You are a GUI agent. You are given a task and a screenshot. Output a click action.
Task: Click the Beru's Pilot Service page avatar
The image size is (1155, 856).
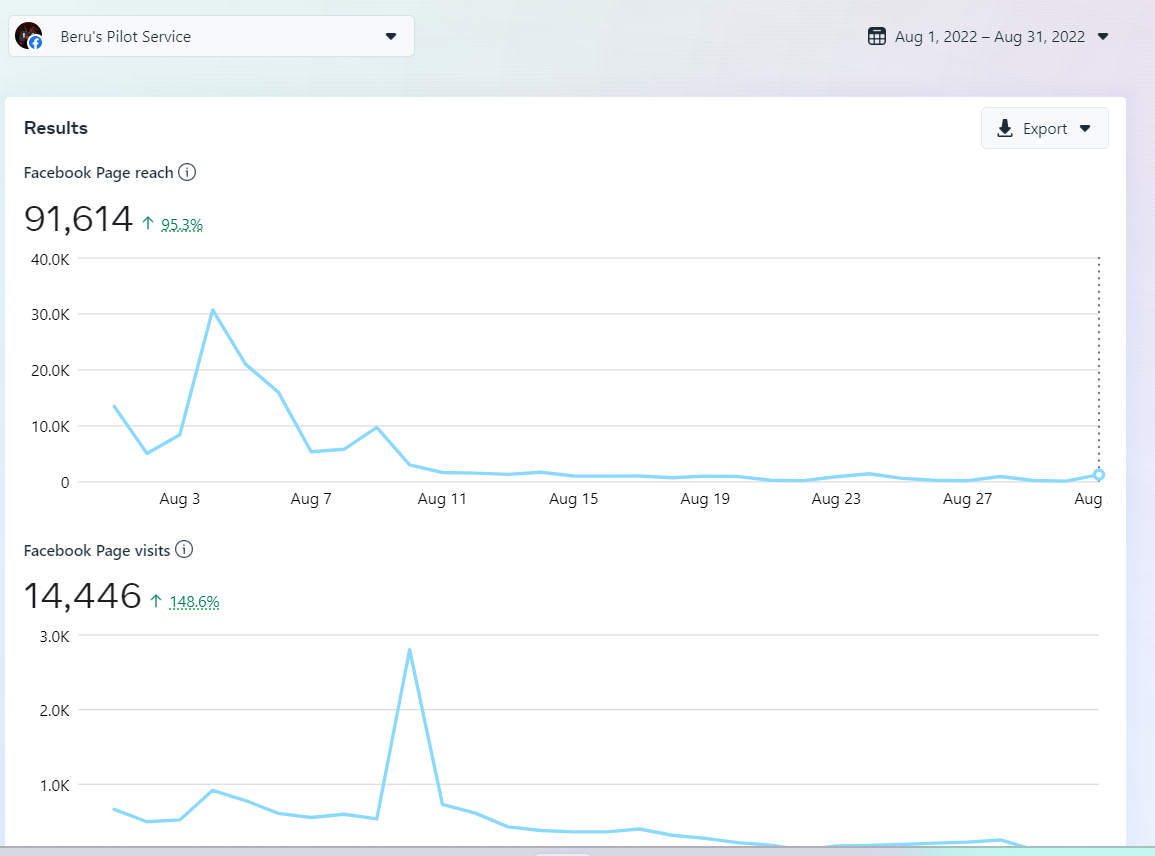coord(29,36)
